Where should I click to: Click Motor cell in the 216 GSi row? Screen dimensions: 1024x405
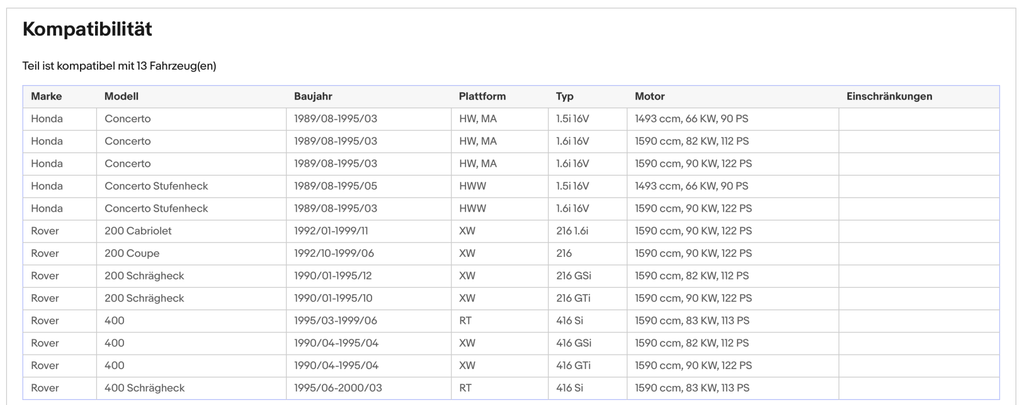click(692, 276)
